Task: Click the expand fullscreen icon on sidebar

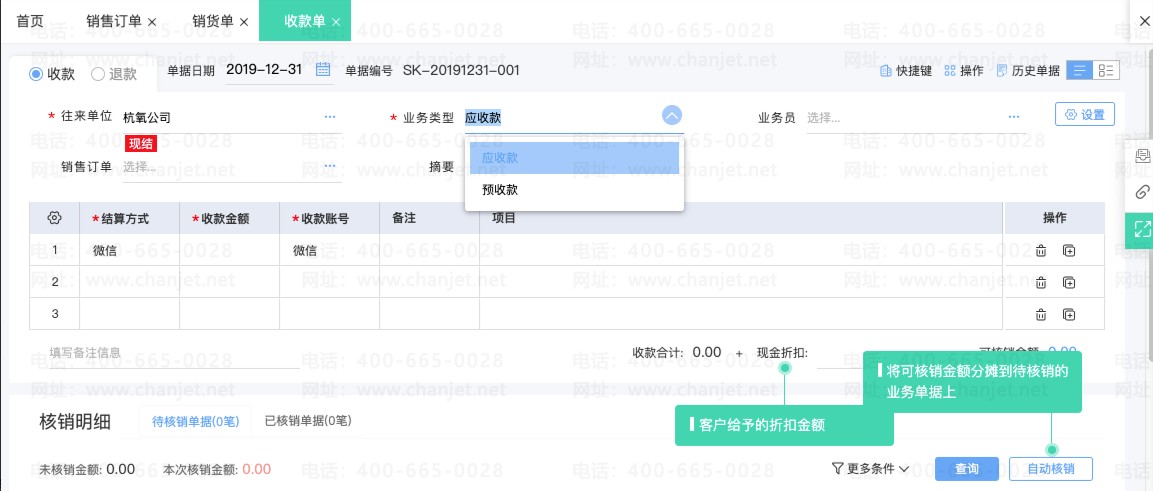Action: 1141,229
